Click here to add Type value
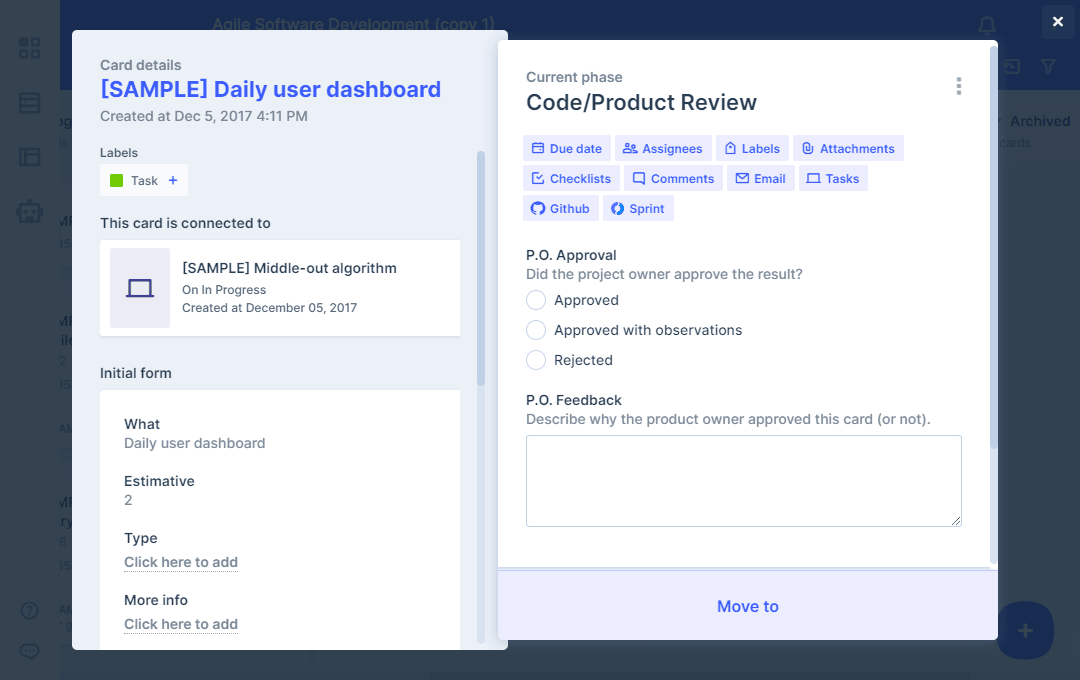The height and width of the screenshot is (680, 1080). pos(181,562)
